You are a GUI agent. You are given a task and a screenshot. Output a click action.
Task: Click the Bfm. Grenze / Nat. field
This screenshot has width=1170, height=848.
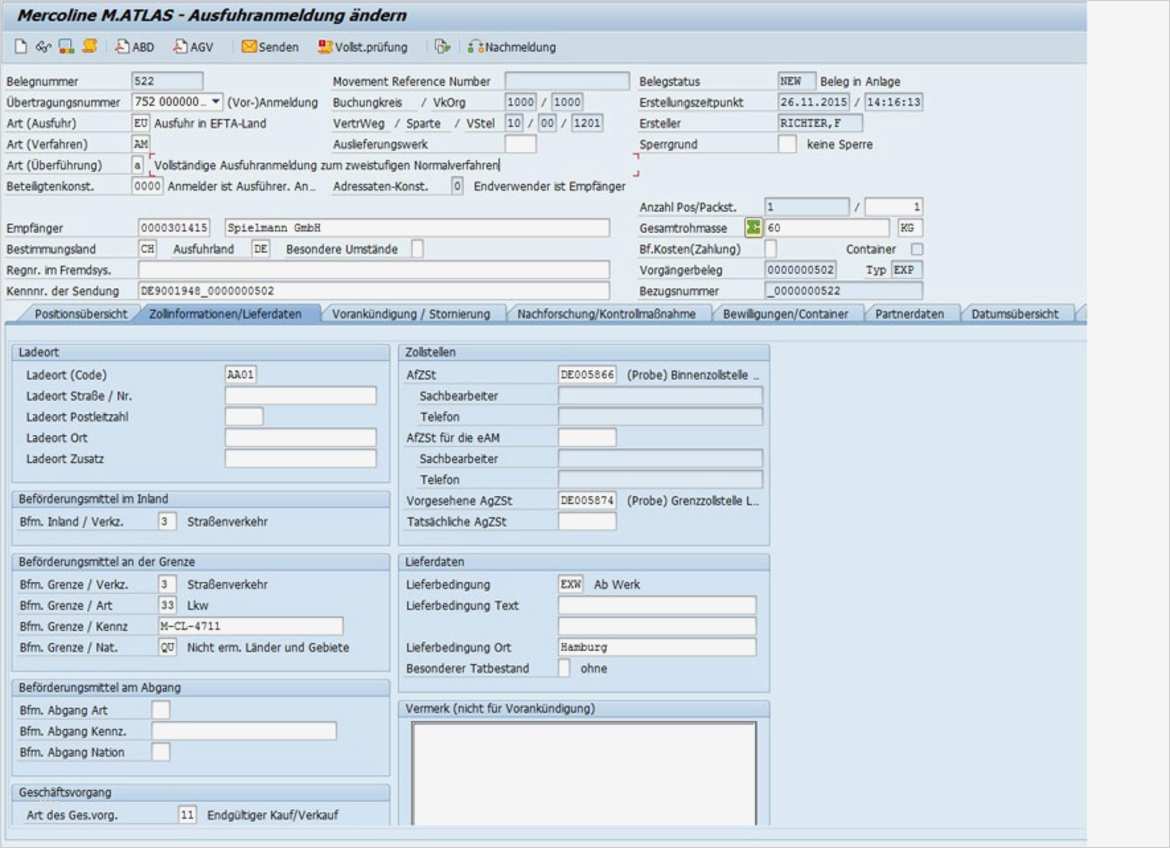pos(167,646)
